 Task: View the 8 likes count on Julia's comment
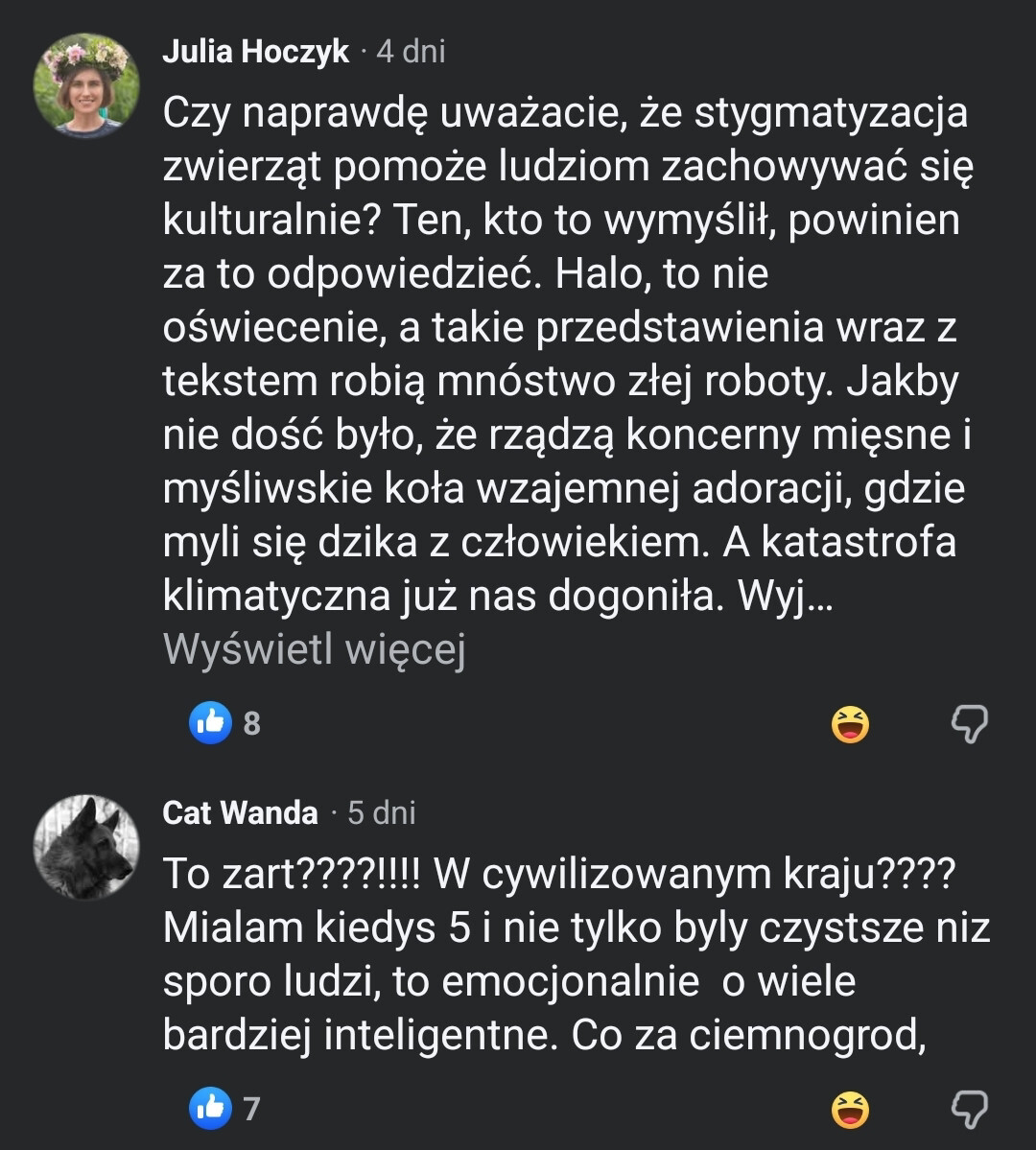251,723
